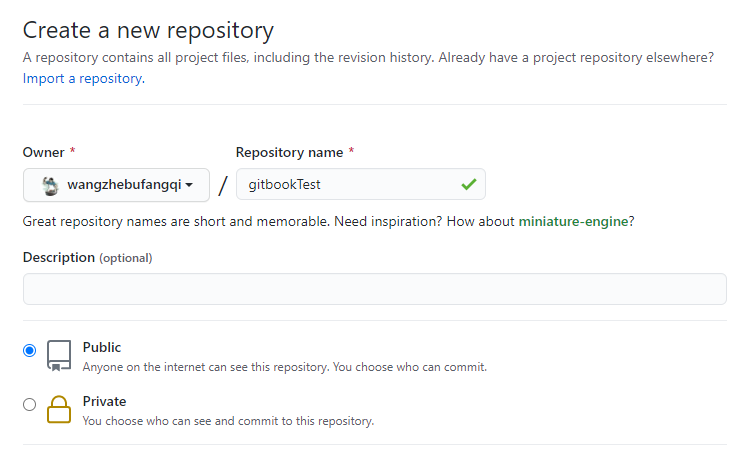The width and height of the screenshot is (743, 453).
Task: Focus the Repository name field gitbookTest
Action: click(x=361, y=184)
